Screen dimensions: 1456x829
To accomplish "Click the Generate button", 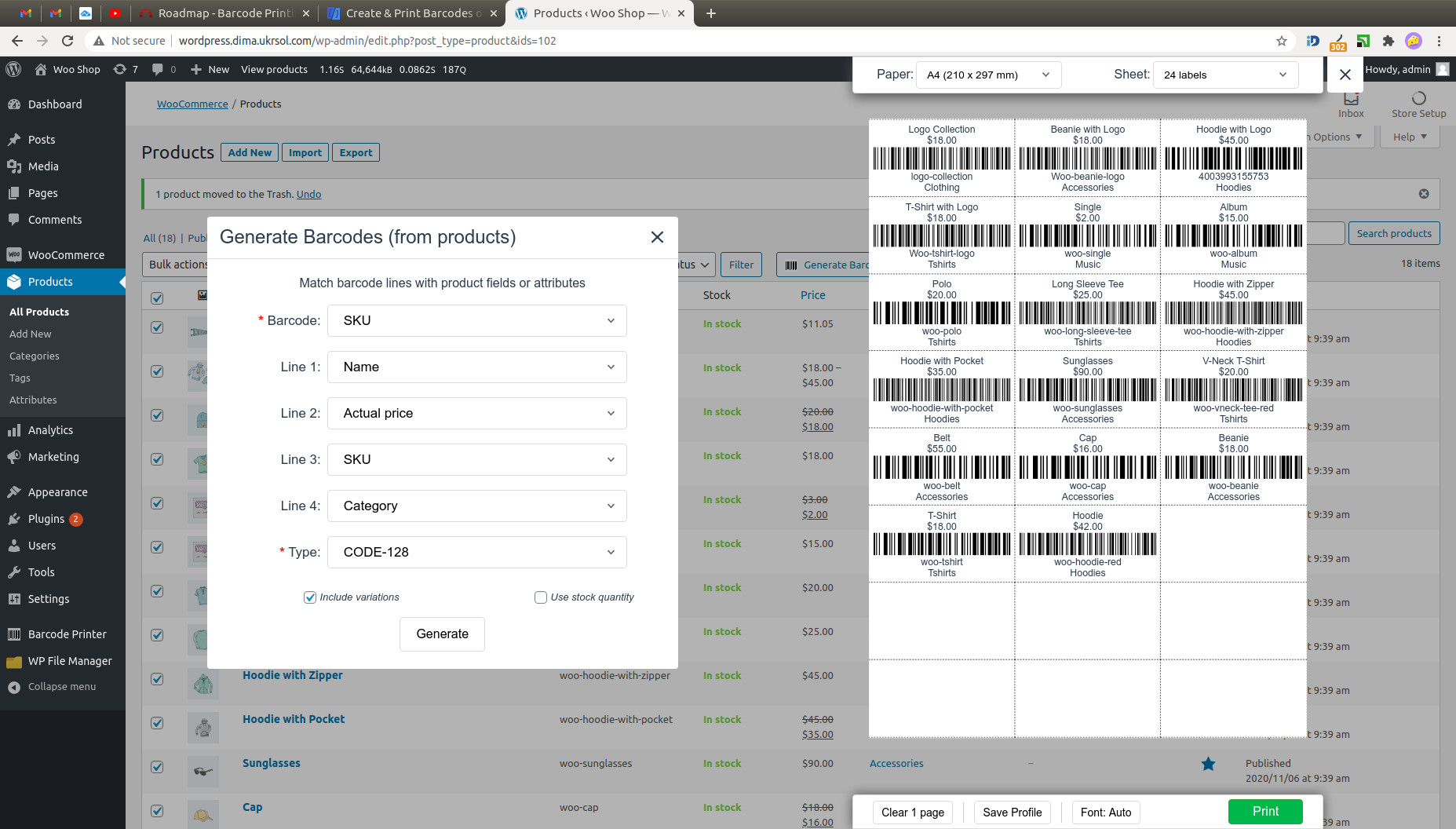I will [x=442, y=634].
